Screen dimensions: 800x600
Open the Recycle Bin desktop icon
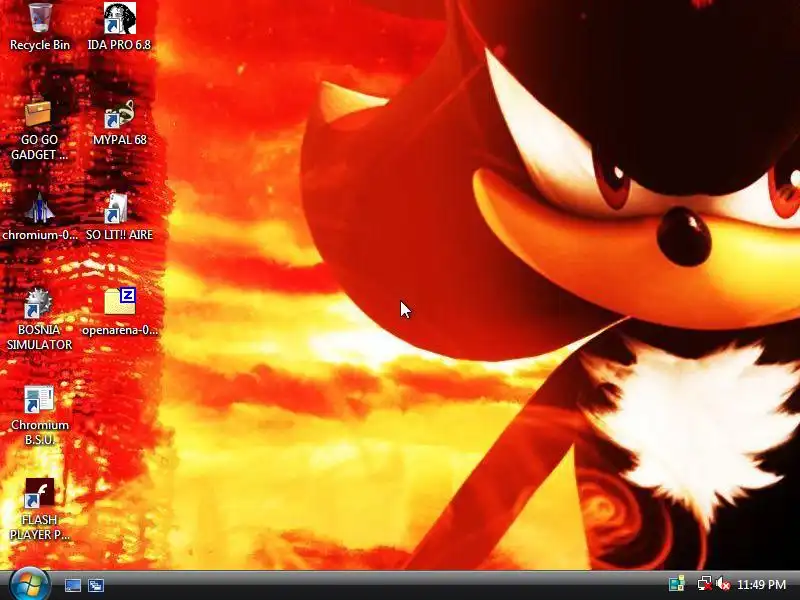(x=40, y=27)
